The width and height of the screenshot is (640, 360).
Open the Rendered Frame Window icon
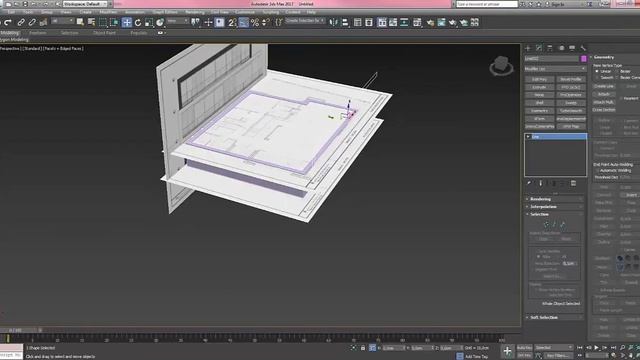tap(441, 22)
